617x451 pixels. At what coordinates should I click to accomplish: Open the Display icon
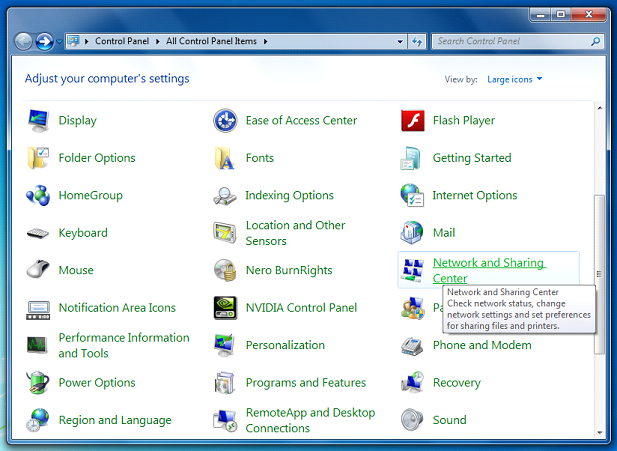point(38,120)
